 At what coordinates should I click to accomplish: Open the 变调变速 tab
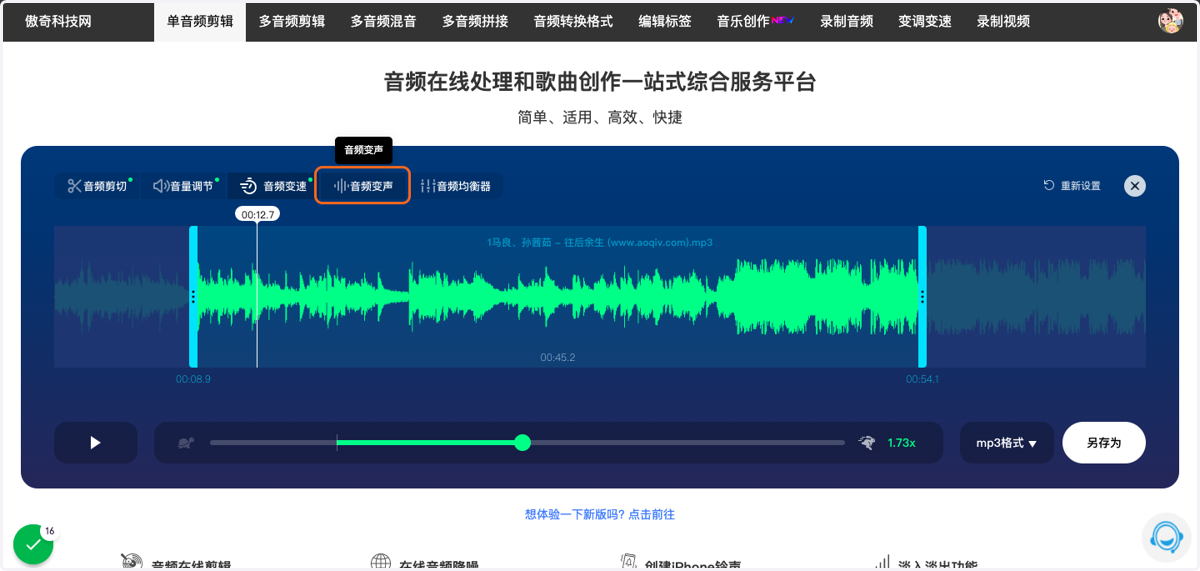coord(925,21)
